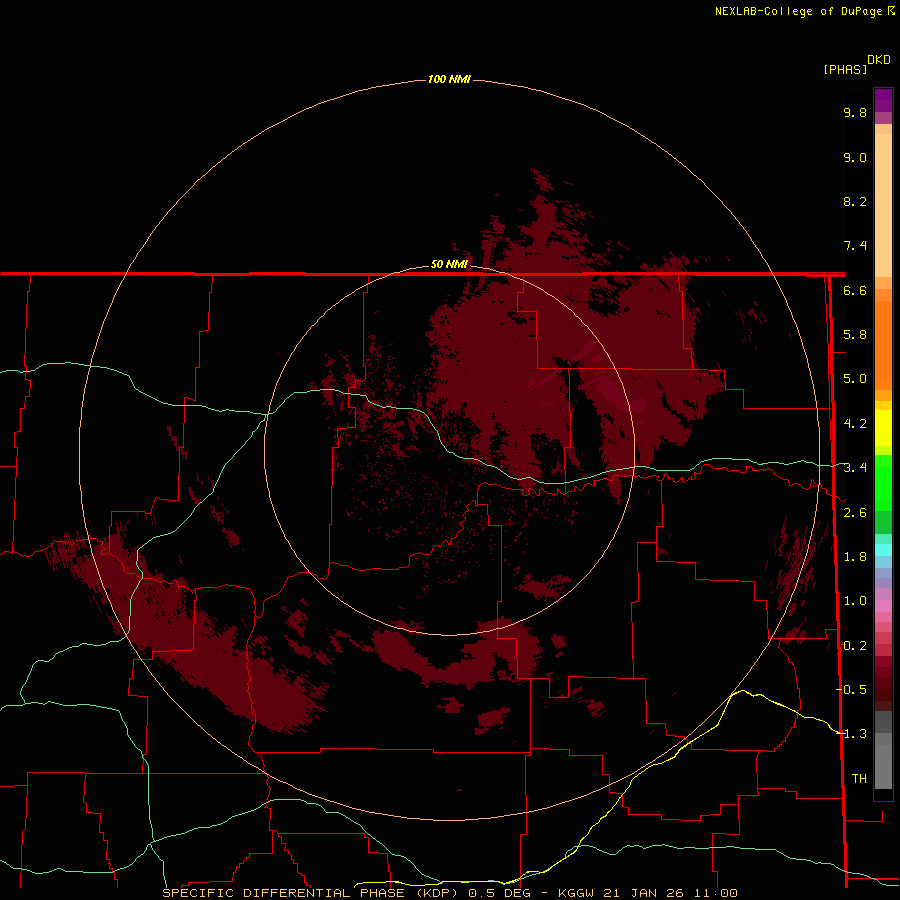This screenshot has height=900, width=900.
Task: Click the bright green segment of color bar
Action: [883, 482]
